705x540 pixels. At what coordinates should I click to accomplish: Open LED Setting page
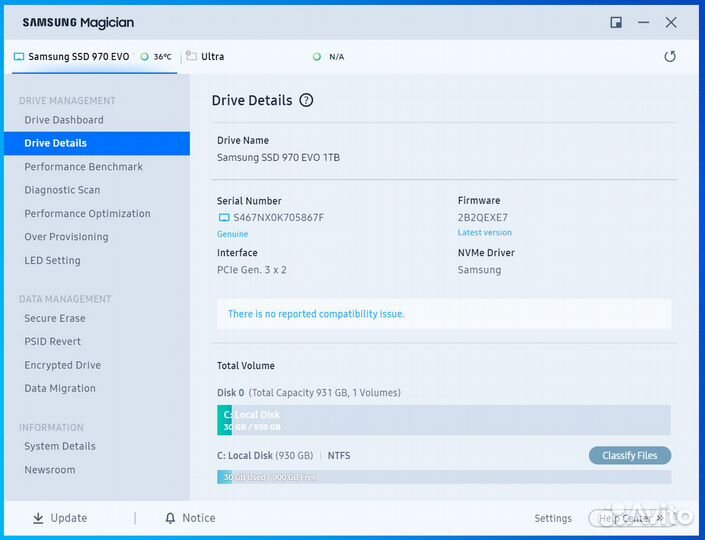click(52, 260)
